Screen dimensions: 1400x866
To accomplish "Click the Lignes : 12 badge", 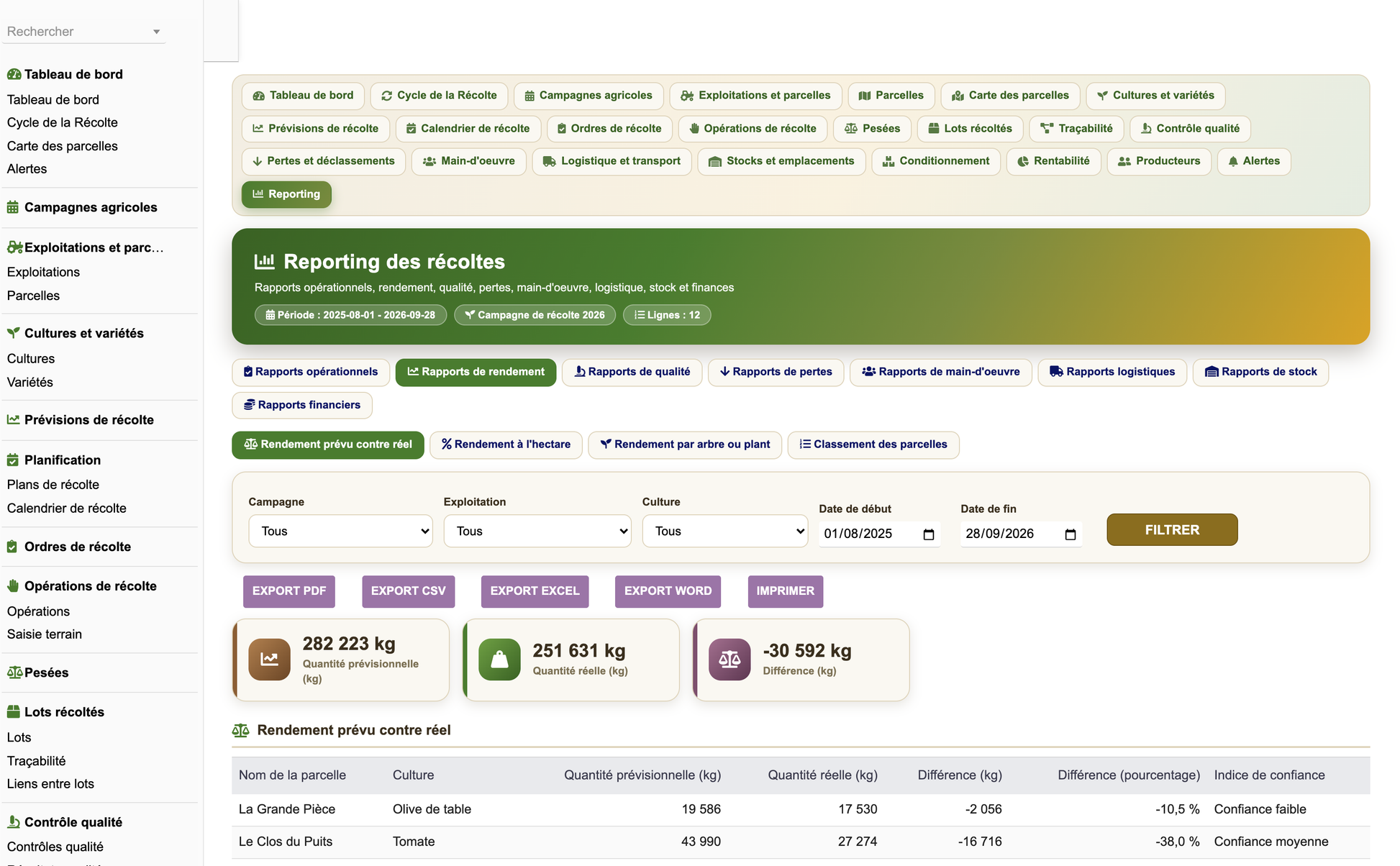I will (667, 315).
